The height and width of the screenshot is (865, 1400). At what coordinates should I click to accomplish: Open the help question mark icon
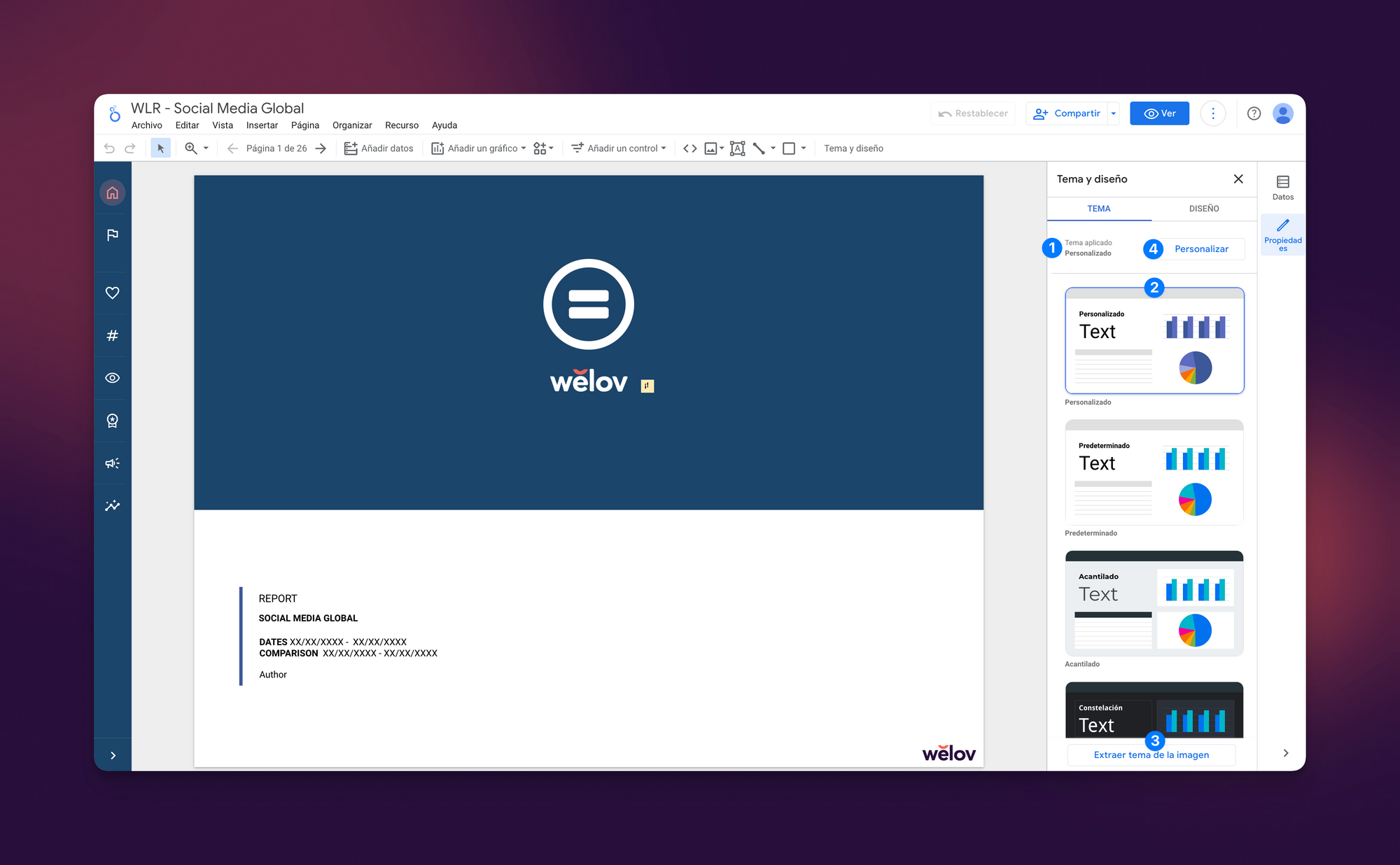point(1254,113)
